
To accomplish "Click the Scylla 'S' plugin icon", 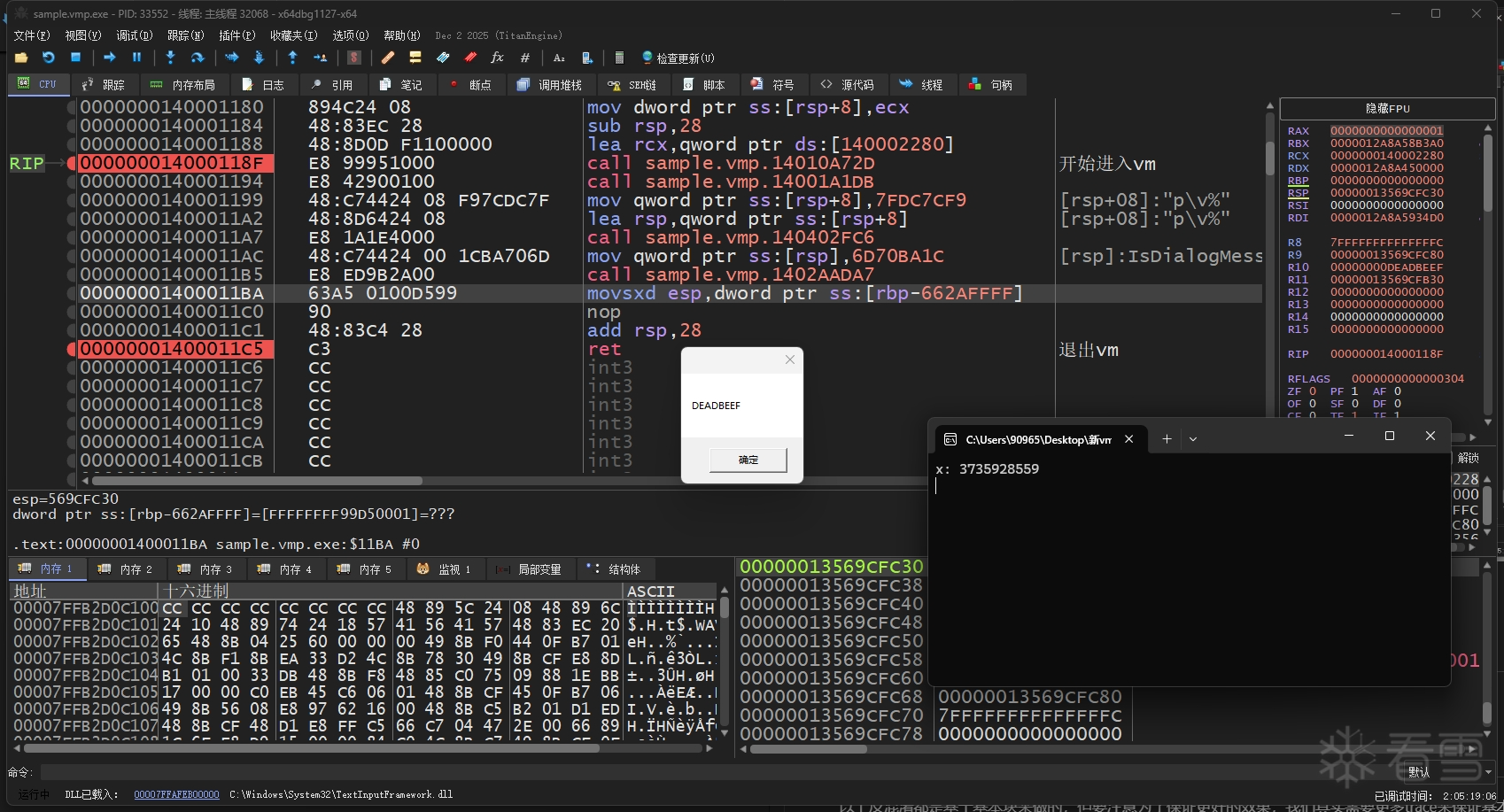I will [354, 58].
